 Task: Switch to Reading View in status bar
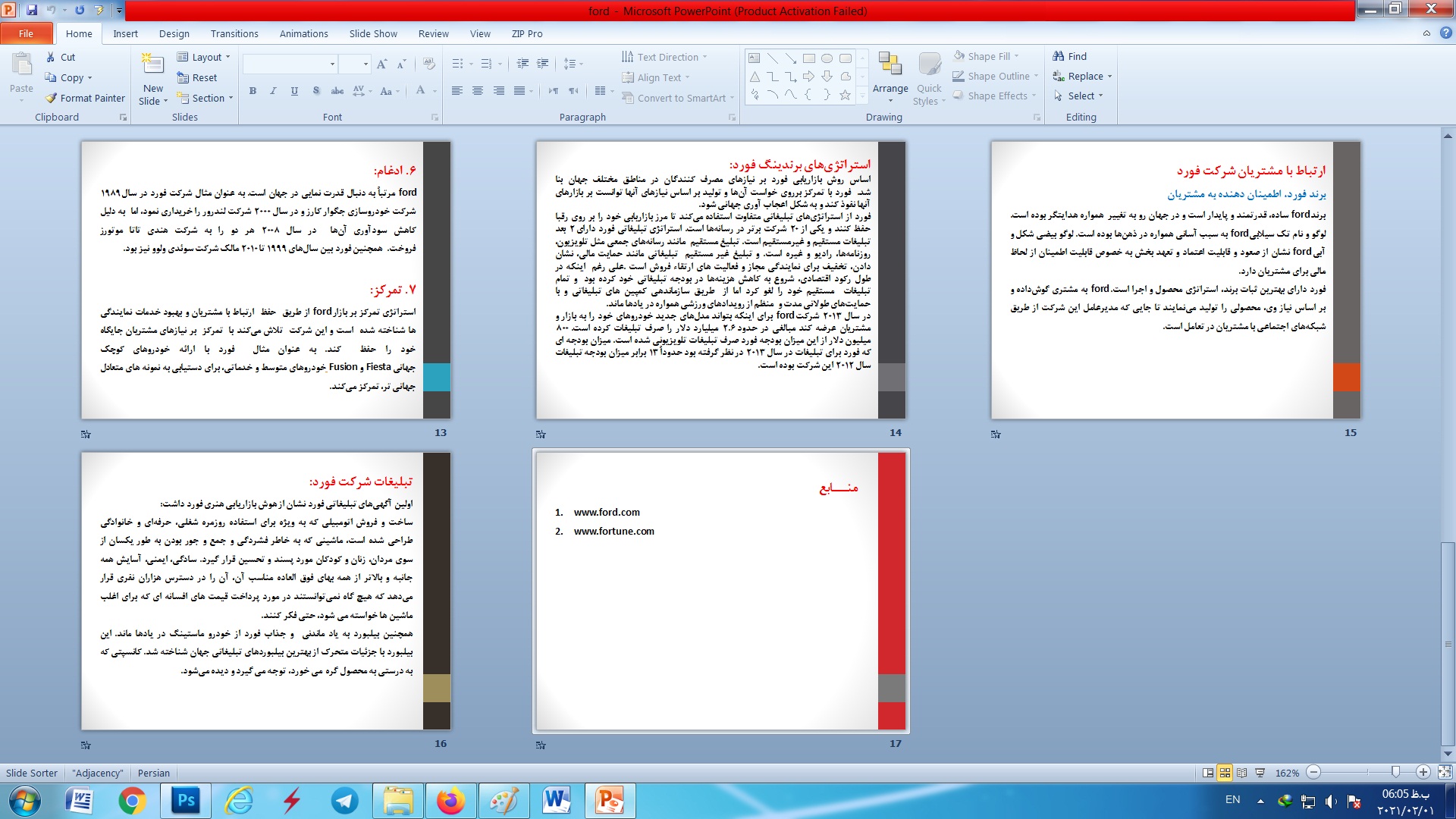pyautogui.click(x=1241, y=773)
